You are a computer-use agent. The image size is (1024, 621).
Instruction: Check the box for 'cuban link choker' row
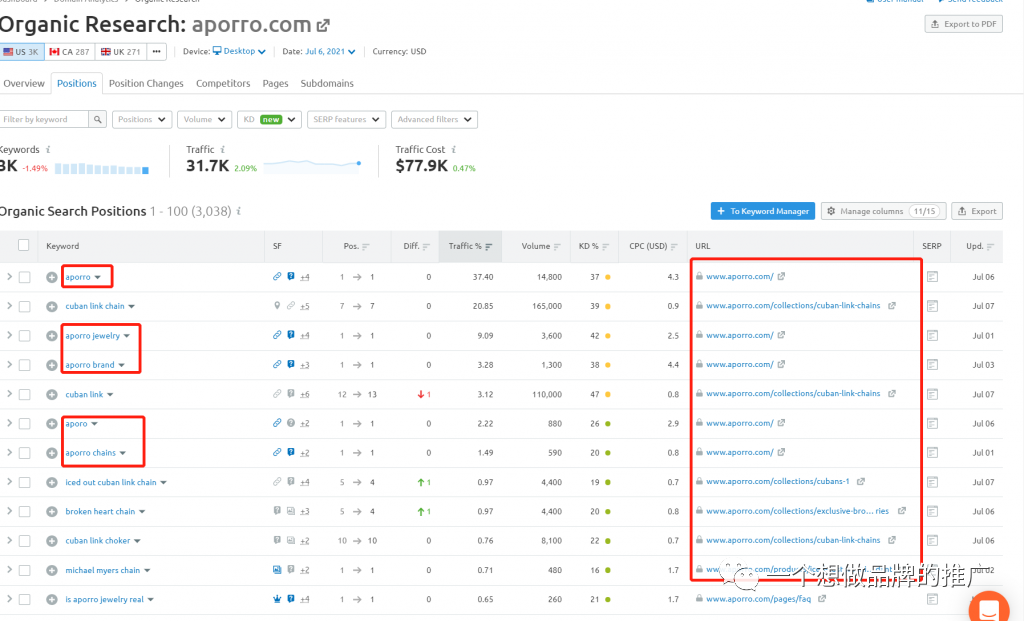click(24, 541)
